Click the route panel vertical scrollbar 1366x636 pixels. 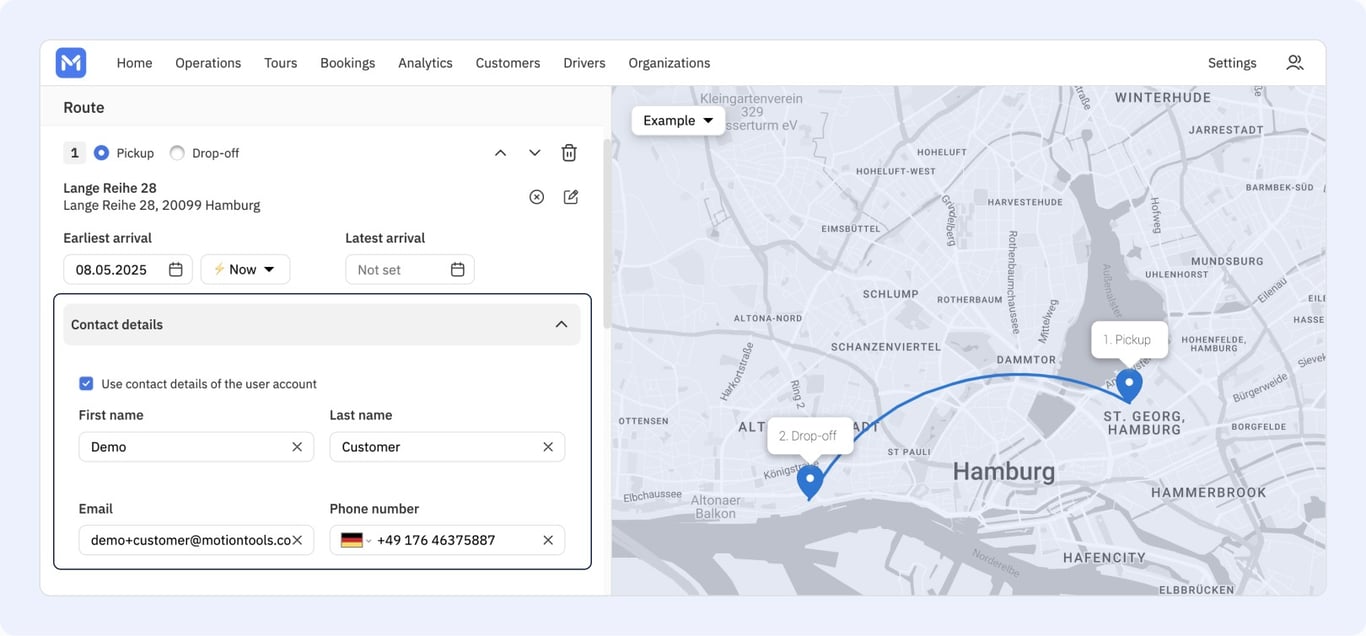[606, 233]
